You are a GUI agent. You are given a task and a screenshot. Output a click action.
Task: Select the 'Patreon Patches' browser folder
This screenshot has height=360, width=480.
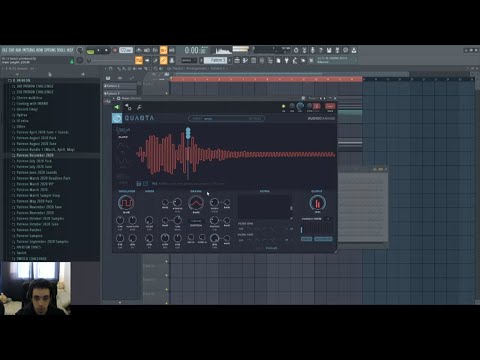[29, 230]
